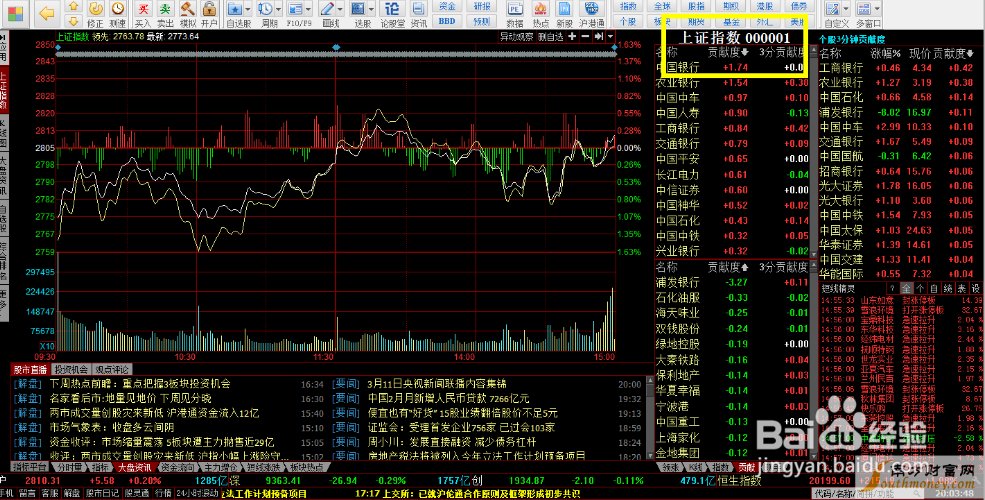Viewport: 985px width, 500px height.
Task: Click the minus icon above the chart
Action: [x=585, y=36]
